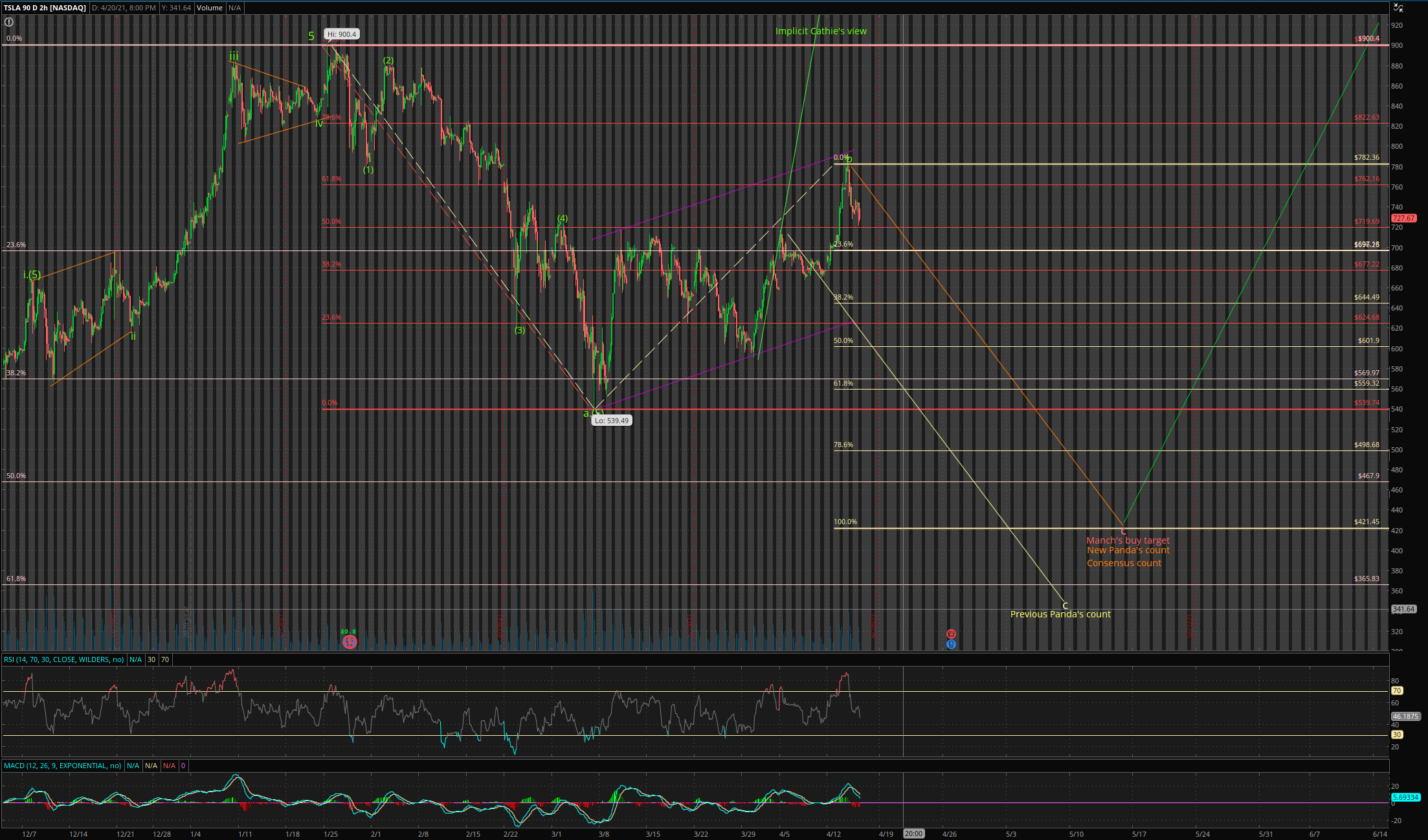
Task: Click the 341.64 cursor price tag
Action: tap(1403, 609)
